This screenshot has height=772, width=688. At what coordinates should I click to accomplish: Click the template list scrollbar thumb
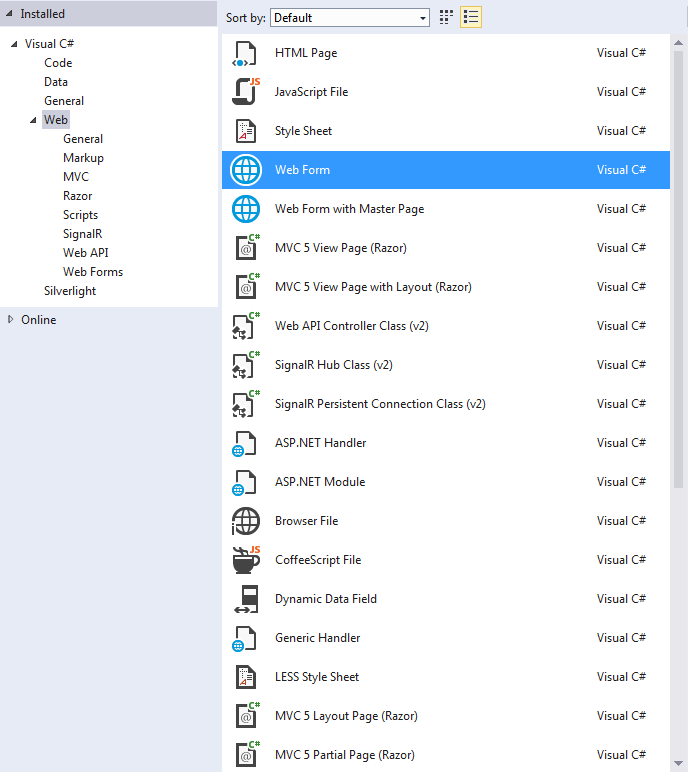pos(678,268)
